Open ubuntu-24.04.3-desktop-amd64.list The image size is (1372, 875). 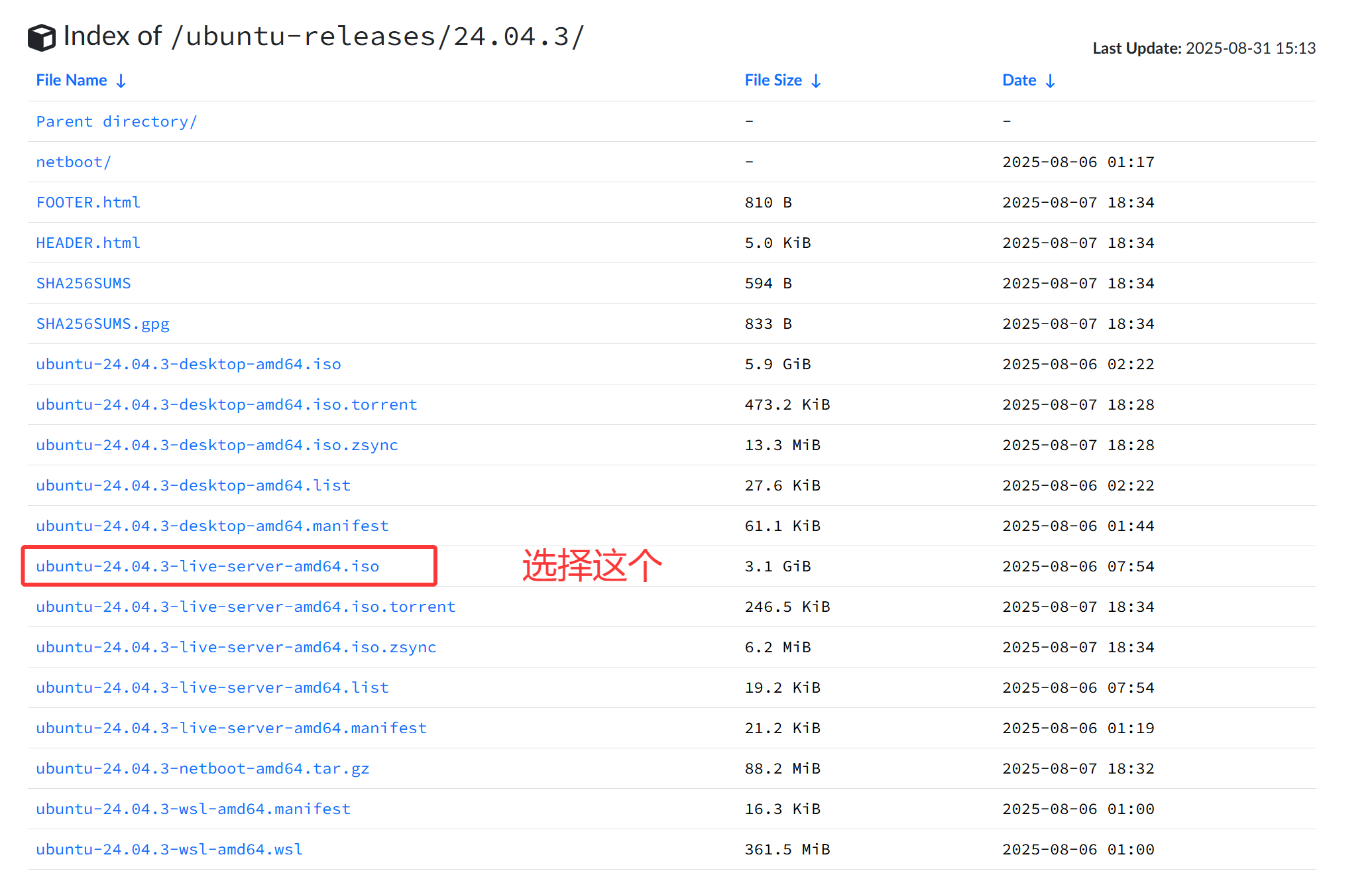click(x=193, y=485)
